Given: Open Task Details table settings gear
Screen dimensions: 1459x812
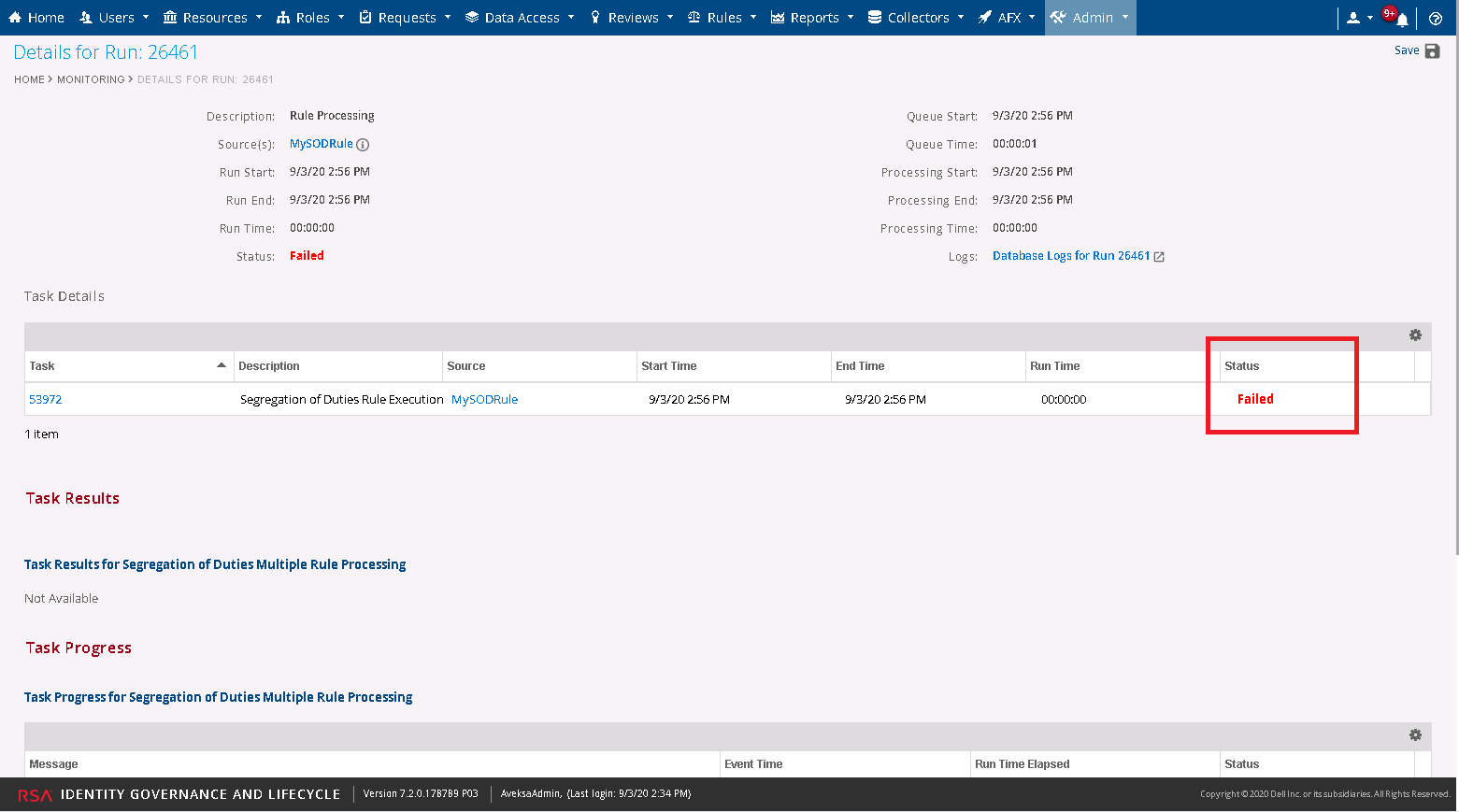Looking at the screenshot, I should [x=1415, y=335].
